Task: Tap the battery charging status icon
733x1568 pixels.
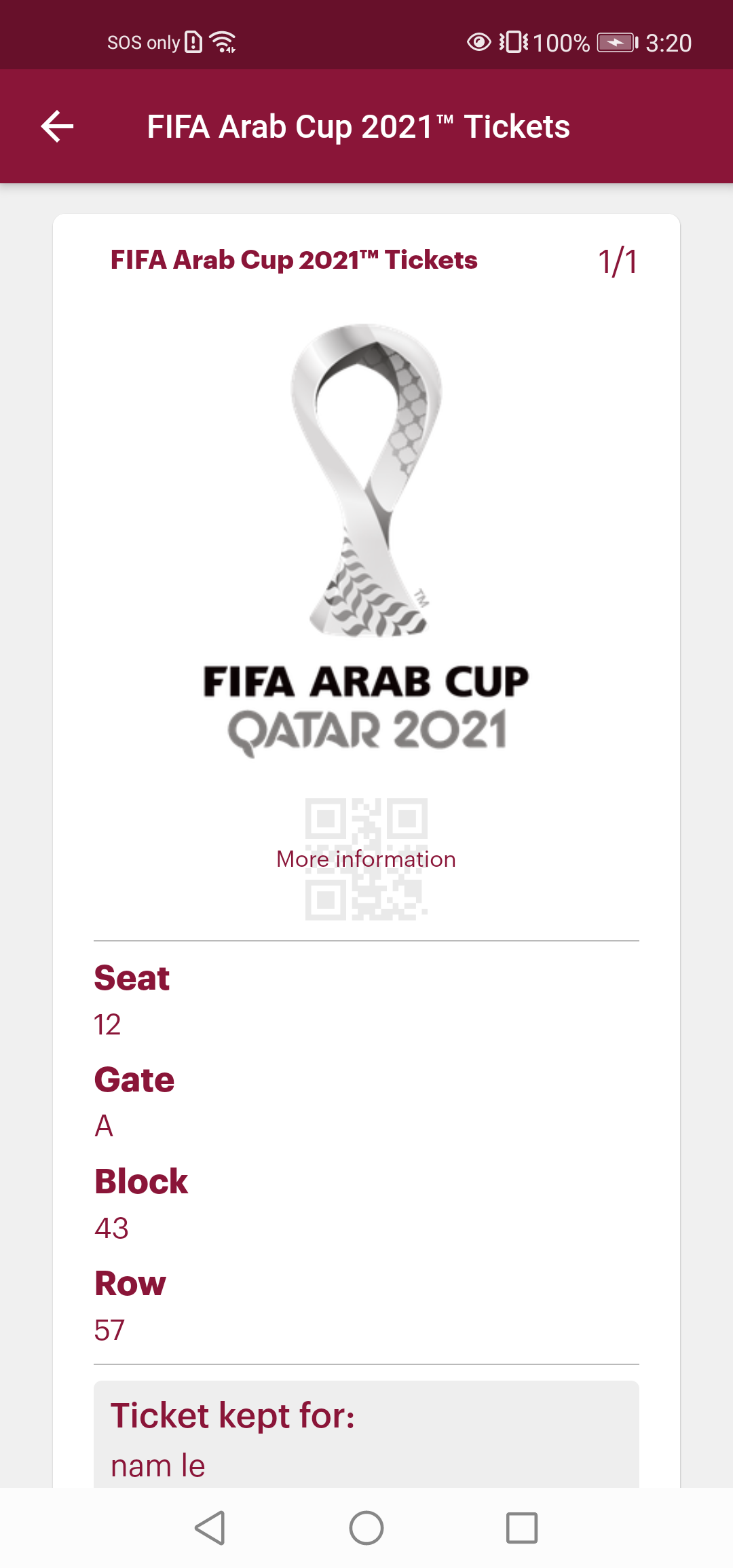Action: 617,43
